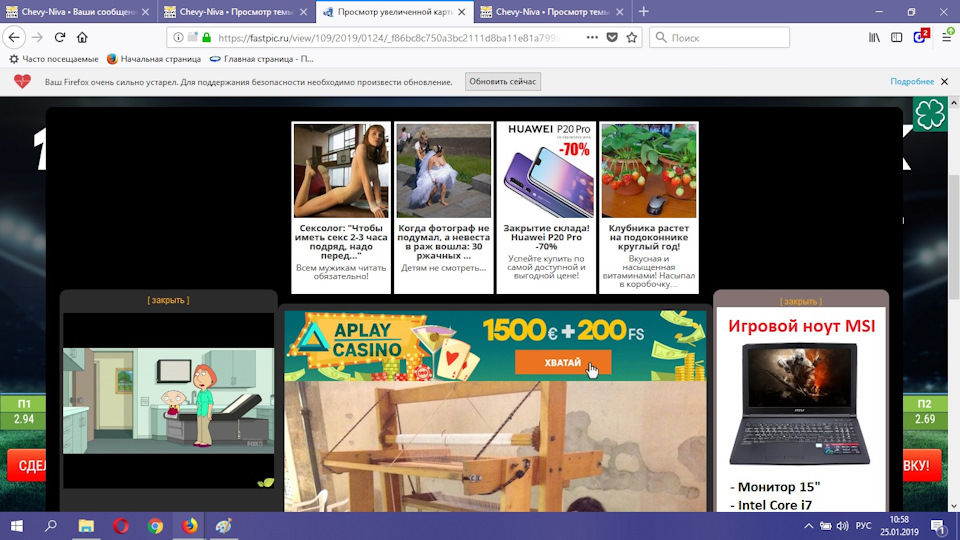The height and width of the screenshot is (540, 960).
Task: Select the 'Просмотр увеличенной карт' tab
Action: click(x=395, y=12)
